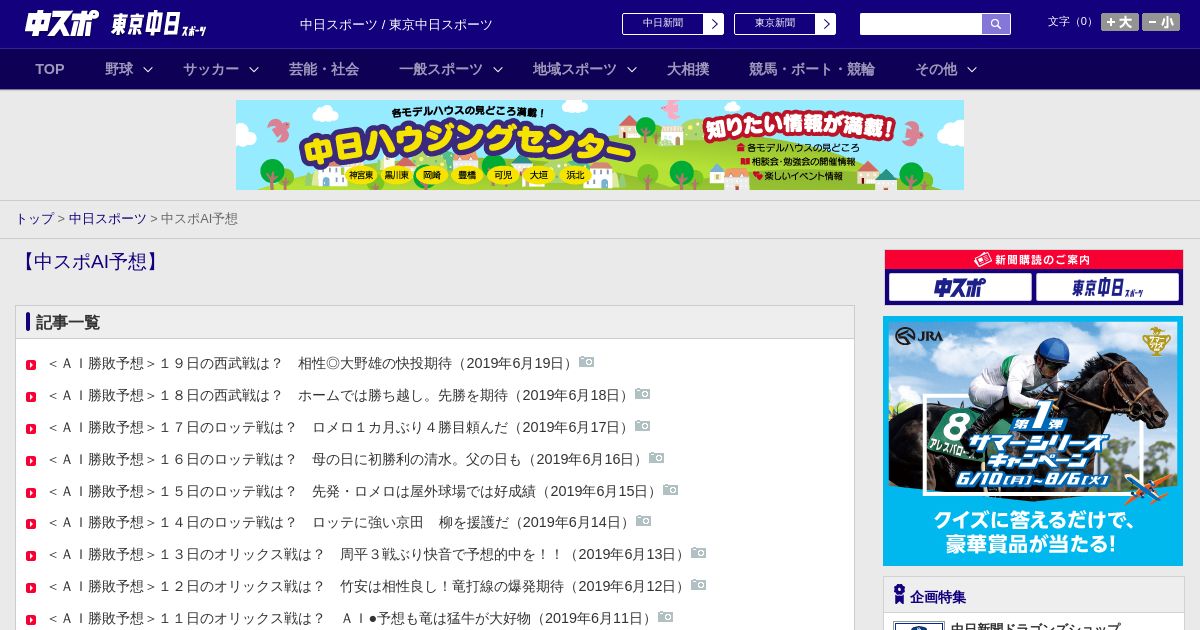Open the 芸能・社会 menu item
This screenshot has height=630, width=1200.
point(324,69)
